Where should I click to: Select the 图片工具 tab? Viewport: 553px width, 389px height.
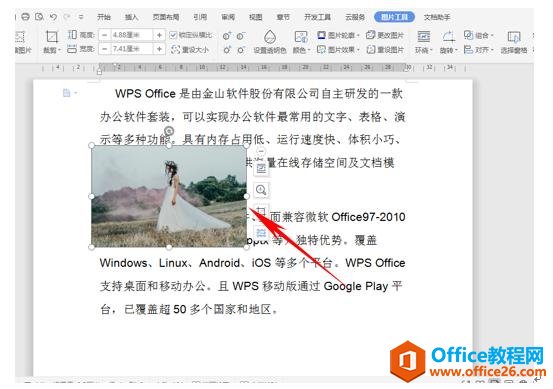pos(394,17)
